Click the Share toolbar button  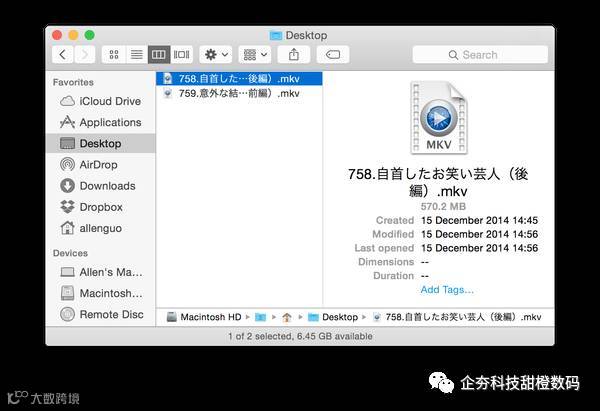293,55
